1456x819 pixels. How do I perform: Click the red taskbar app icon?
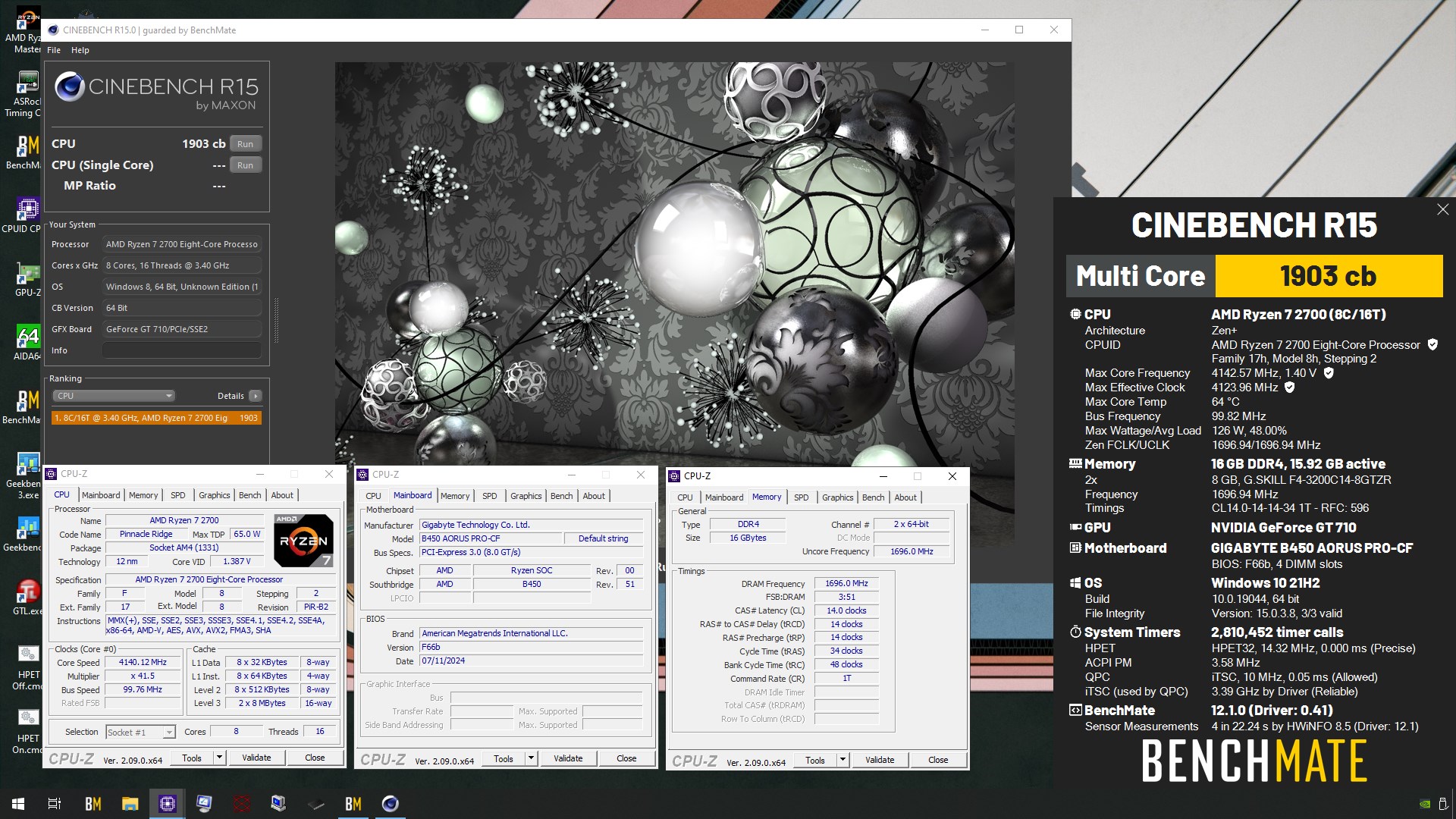click(241, 804)
